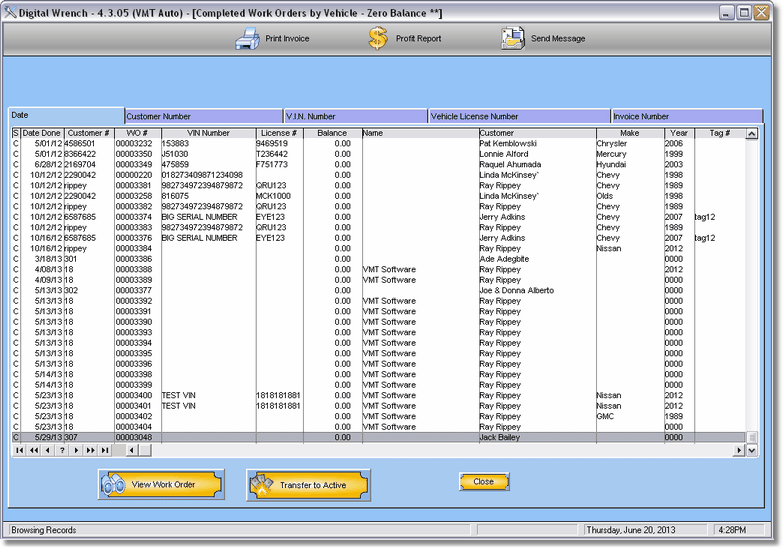Click the Print Invoice printer icon

pyautogui.click(x=247, y=38)
